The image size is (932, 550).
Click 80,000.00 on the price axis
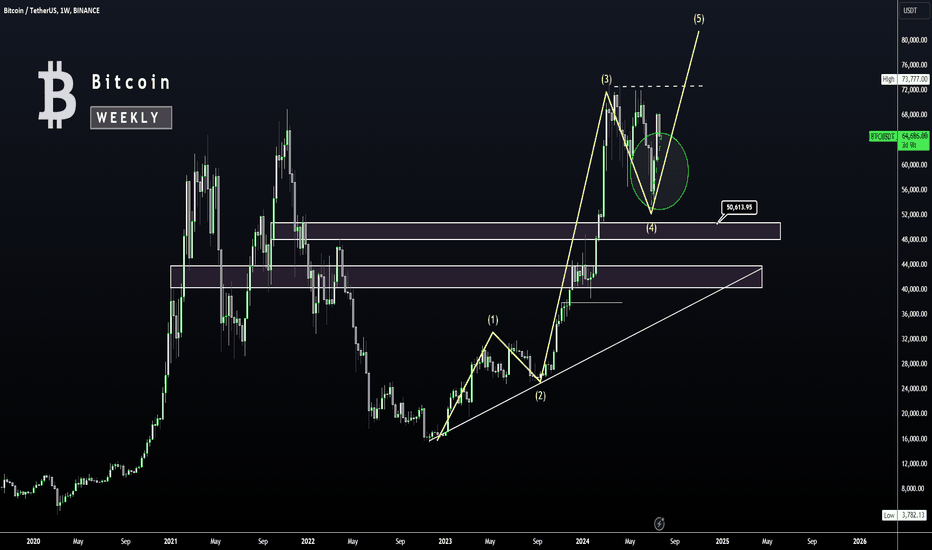(x=914, y=40)
